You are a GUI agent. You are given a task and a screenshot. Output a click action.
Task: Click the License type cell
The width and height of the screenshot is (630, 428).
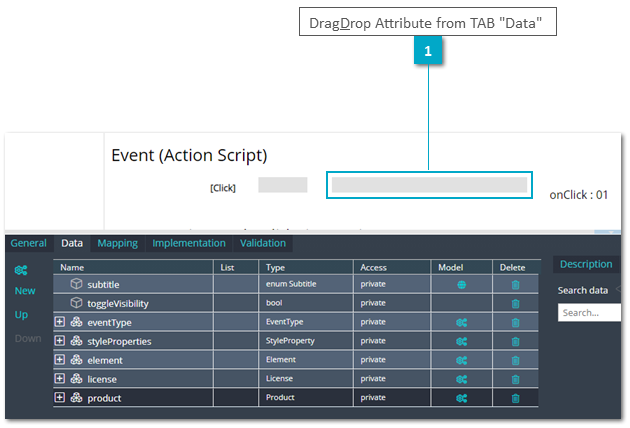[306, 378]
